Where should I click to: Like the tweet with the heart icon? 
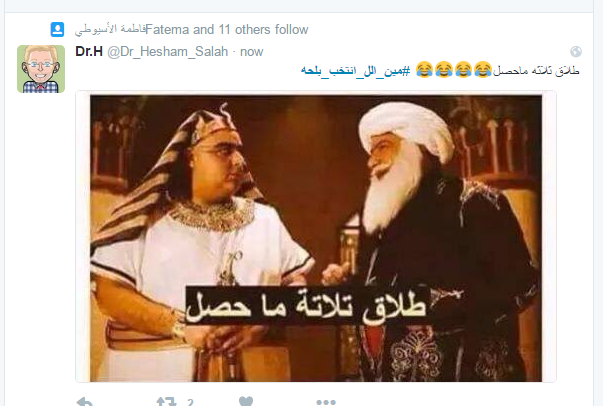click(246, 401)
